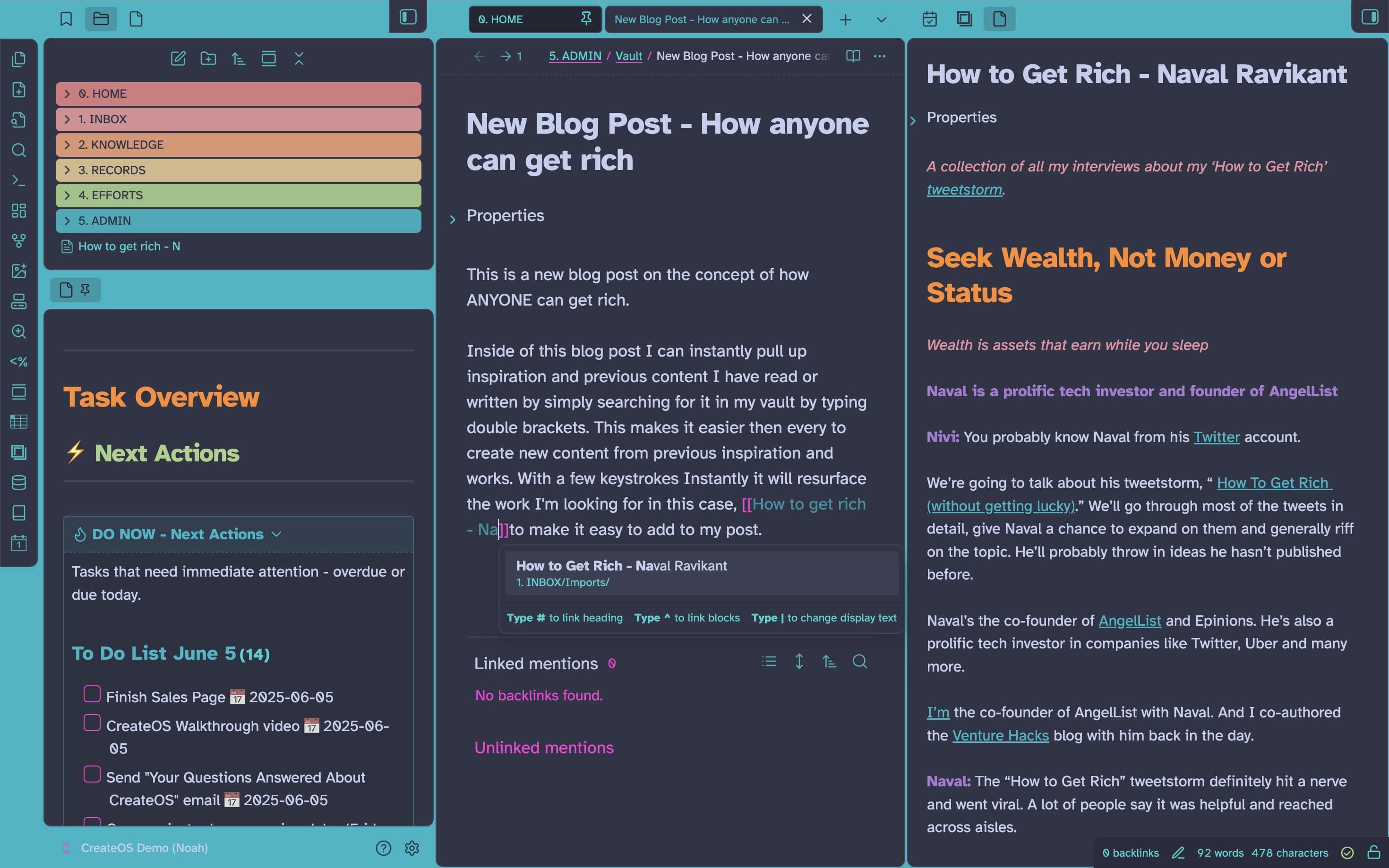Change backlinks sort order

pyautogui.click(x=829, y=661)
